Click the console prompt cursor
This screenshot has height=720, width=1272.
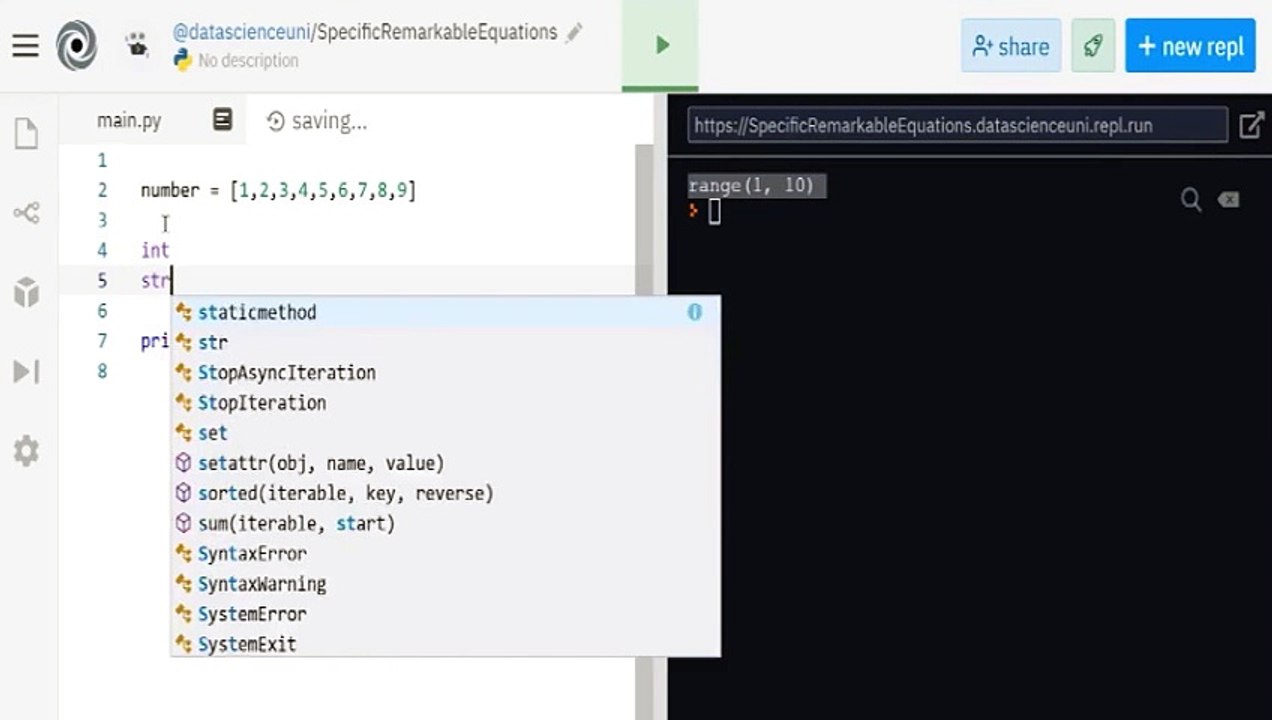(x=714, y=211)
